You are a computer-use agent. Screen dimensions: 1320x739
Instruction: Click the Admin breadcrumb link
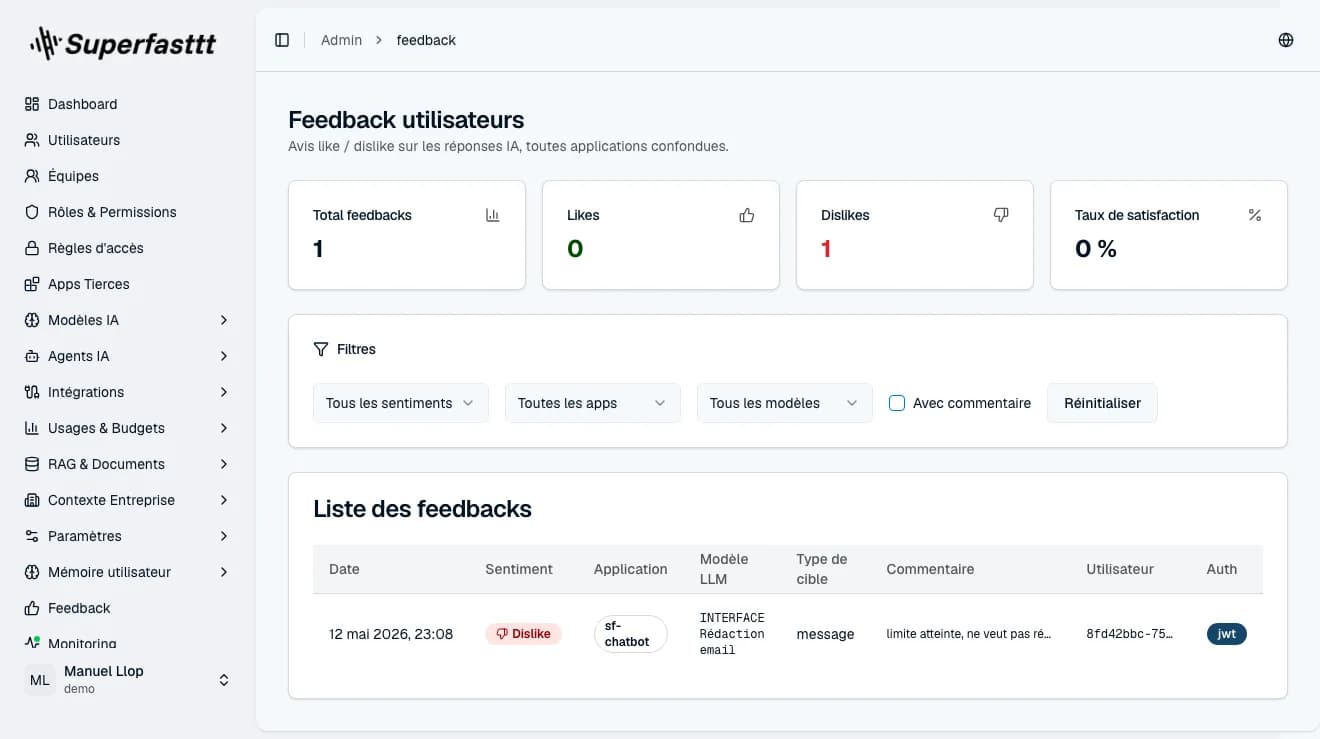point(341,40)
